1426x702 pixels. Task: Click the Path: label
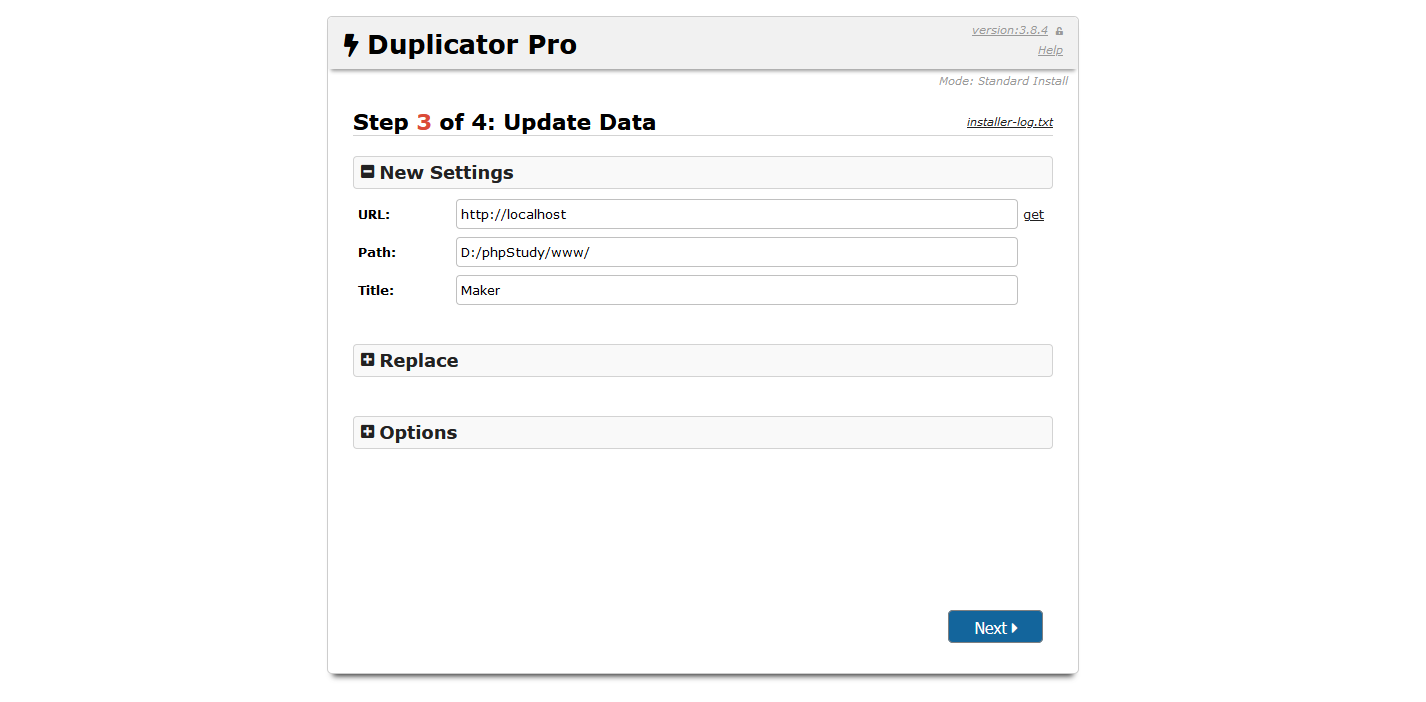(377, 252)
